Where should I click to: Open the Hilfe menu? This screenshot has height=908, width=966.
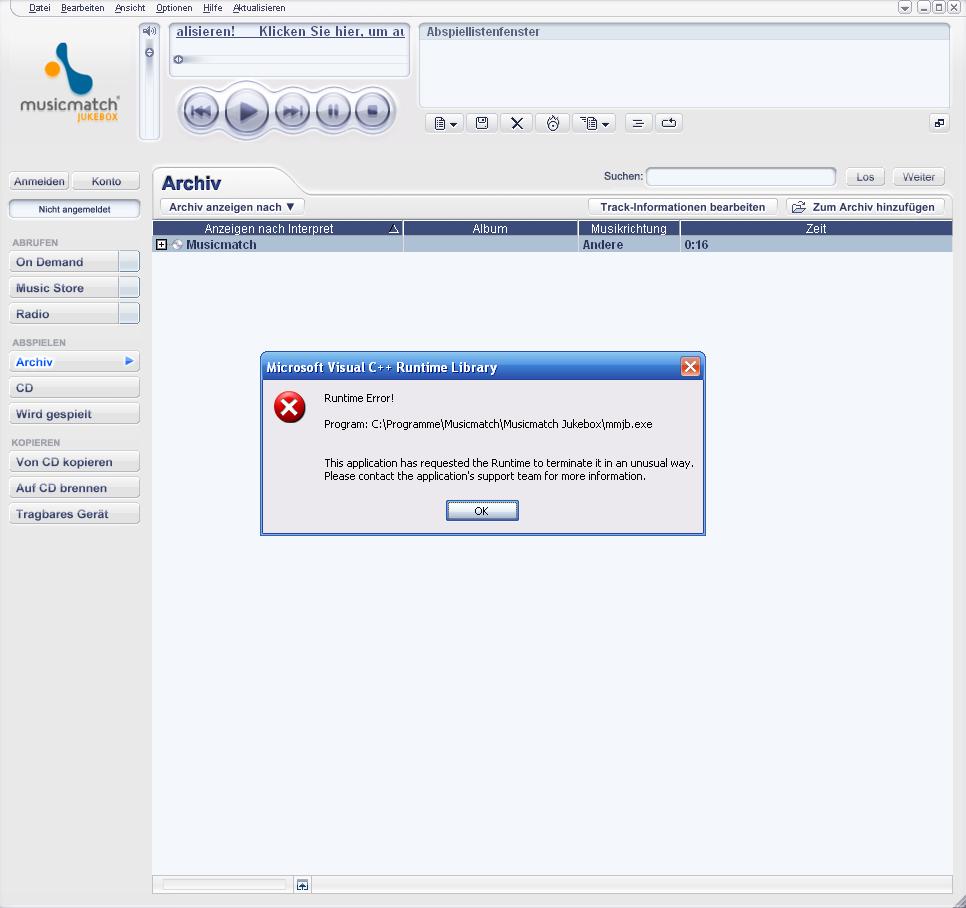(x=213, y=8)
